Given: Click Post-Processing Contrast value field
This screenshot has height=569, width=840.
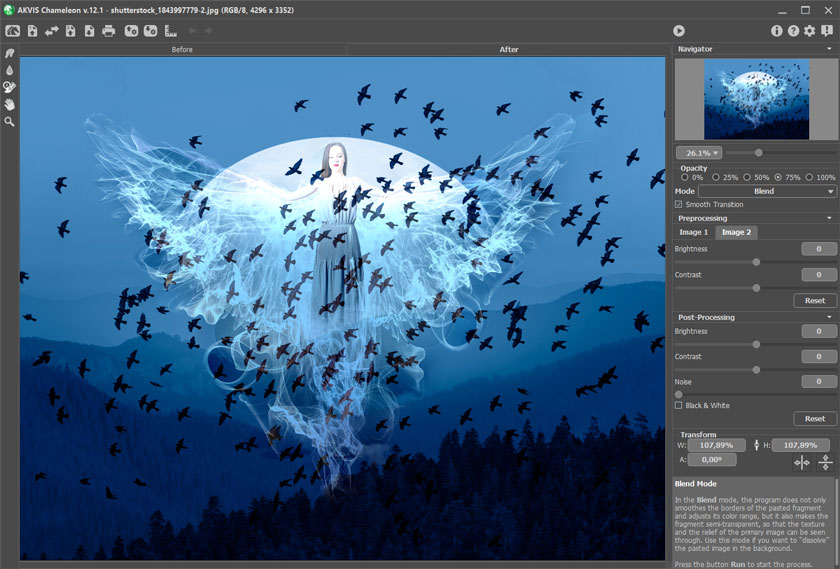Looking at the screenshot, I should (819, 356).
